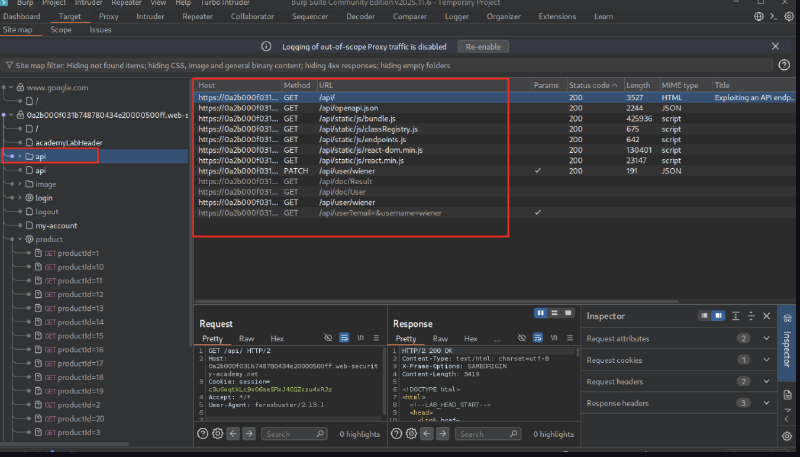Collapse the product node
The width and height of the screenshot is (800, 457).
[20, 239]
